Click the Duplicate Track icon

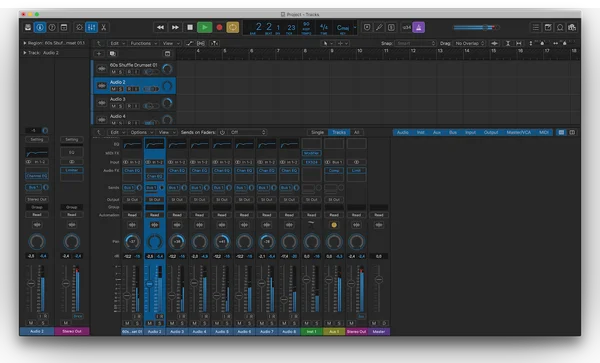112,54
